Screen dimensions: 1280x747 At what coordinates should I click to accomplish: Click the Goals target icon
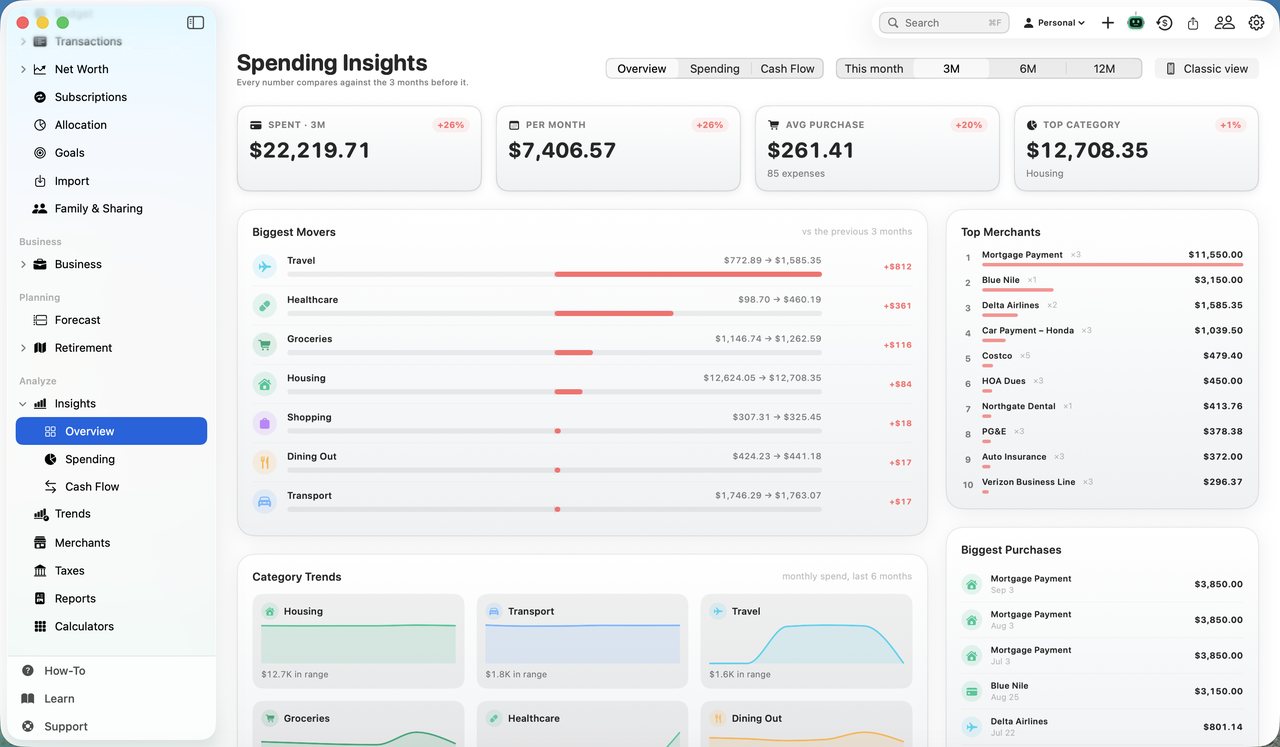coord(40,153)
